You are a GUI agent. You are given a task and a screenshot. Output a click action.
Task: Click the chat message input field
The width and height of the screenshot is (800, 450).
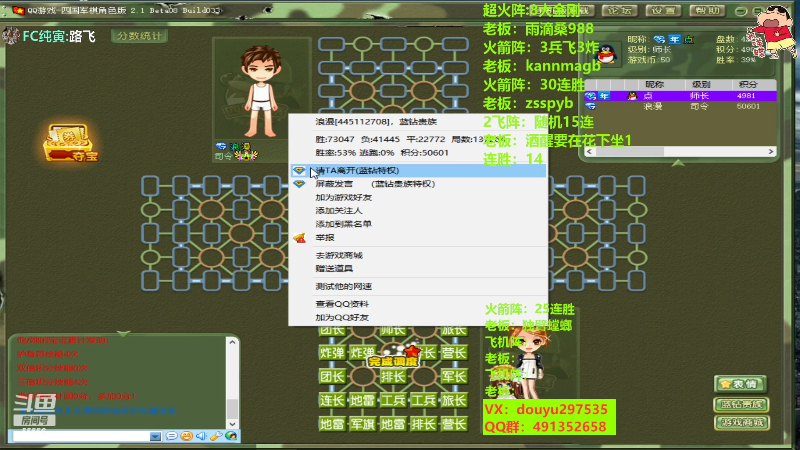point(82,436)
